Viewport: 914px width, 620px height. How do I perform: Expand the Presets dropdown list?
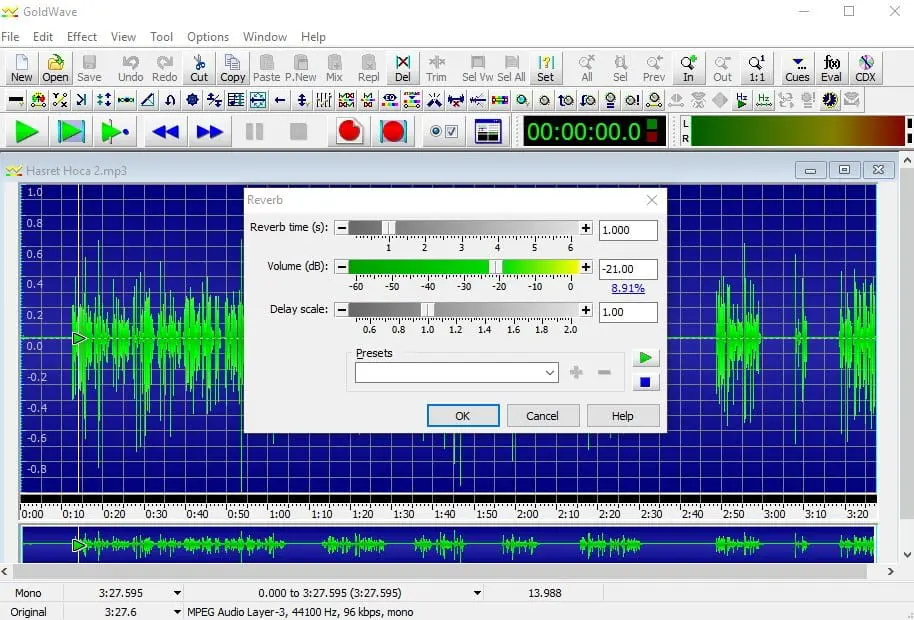pyautogui.click(x=549, y=373)
